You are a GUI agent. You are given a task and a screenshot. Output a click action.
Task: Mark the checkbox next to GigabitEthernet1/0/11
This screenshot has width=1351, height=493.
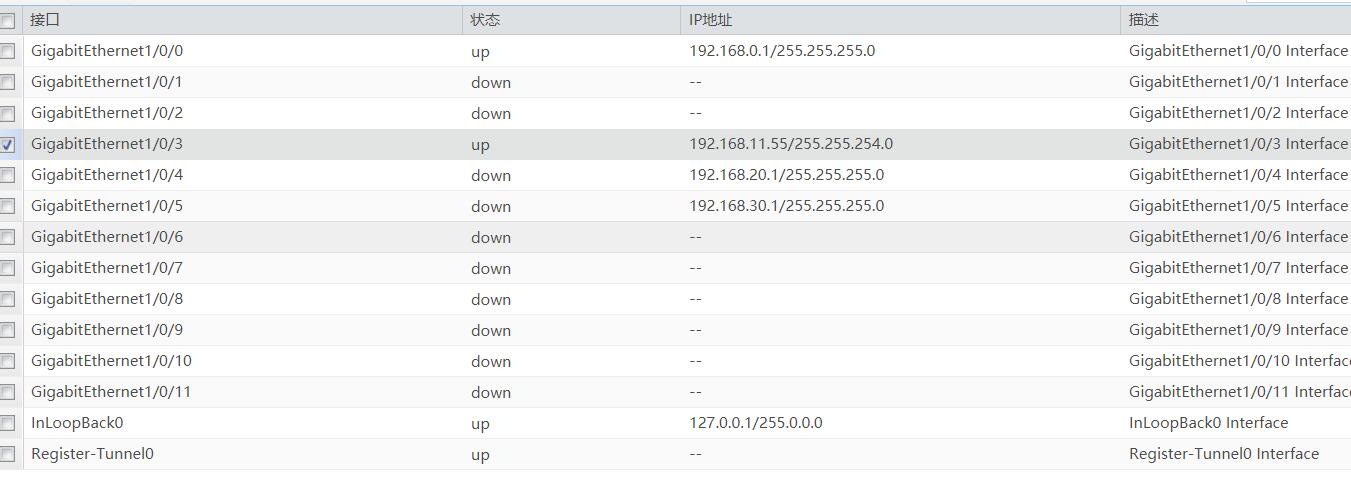8,392
